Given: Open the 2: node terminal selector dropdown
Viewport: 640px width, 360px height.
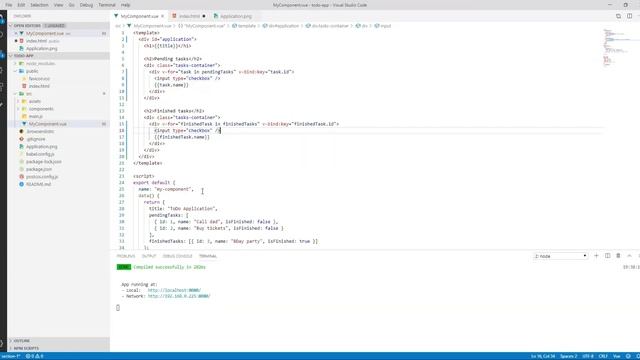Looking at the screenshot, I should click(x=560, y=256).
